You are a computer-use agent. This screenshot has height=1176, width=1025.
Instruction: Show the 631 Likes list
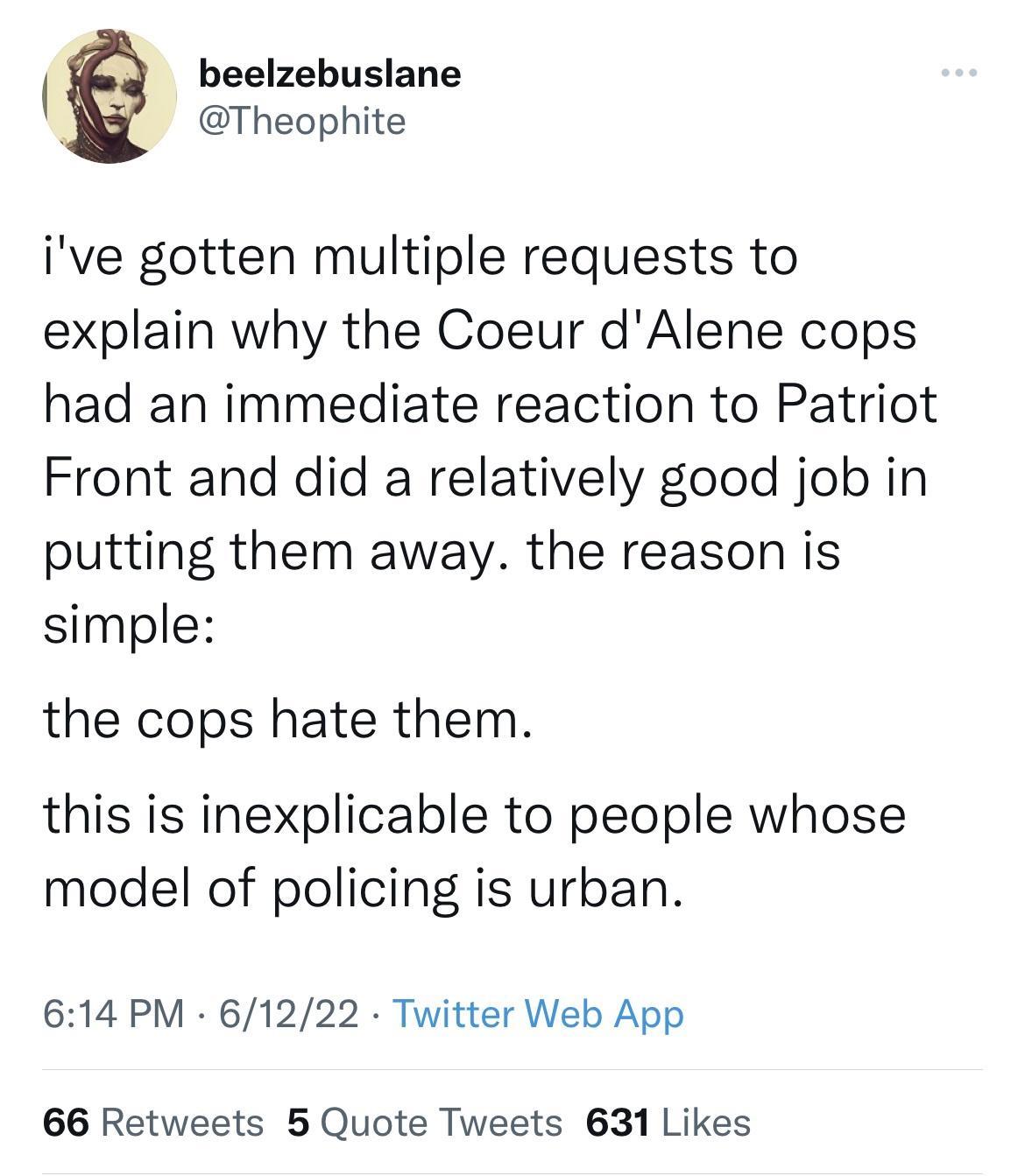pos(665,1123)
